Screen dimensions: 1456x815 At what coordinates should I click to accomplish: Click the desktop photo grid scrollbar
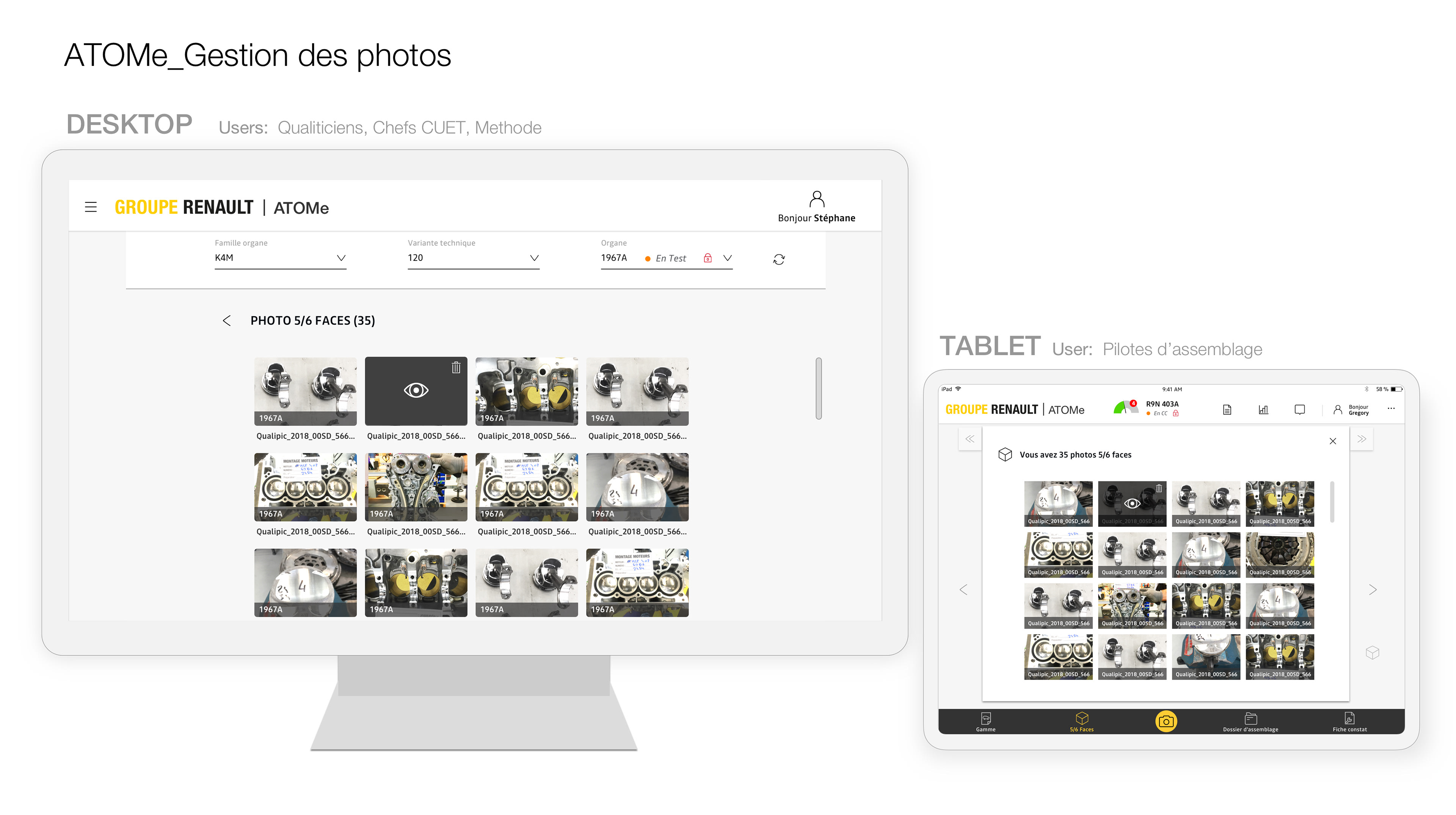click(819, 389)
